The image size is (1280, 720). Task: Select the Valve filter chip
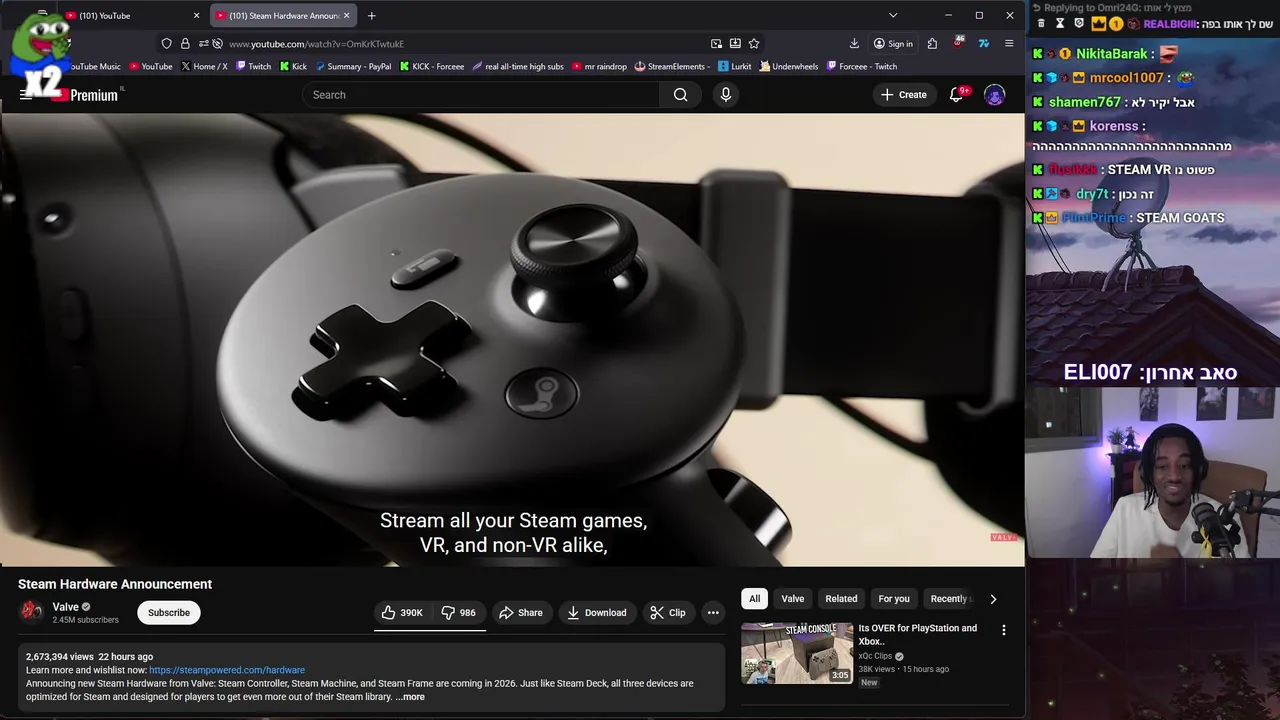tap(793, 599)
